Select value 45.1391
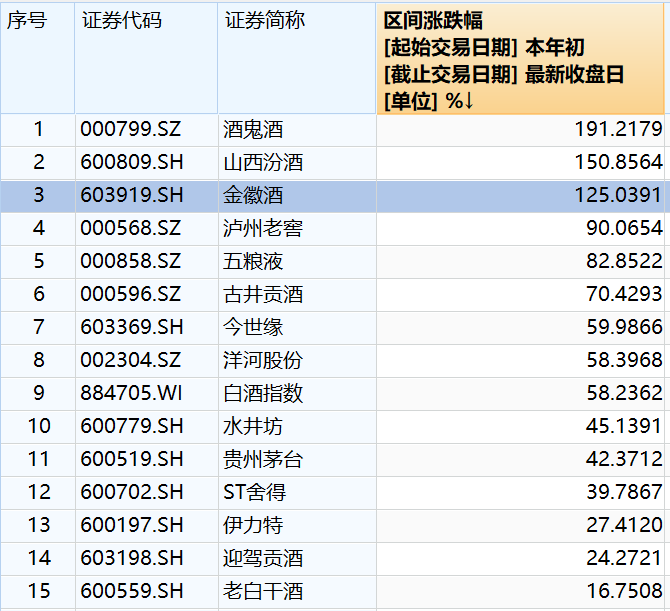 (624, 426)
